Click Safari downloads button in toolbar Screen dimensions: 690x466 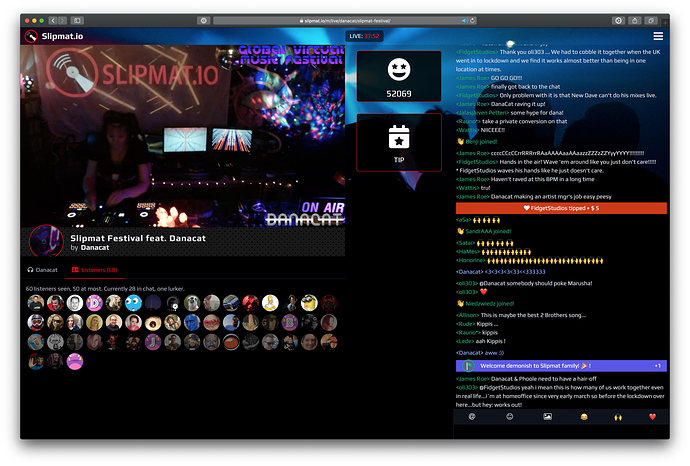(618, 20)
